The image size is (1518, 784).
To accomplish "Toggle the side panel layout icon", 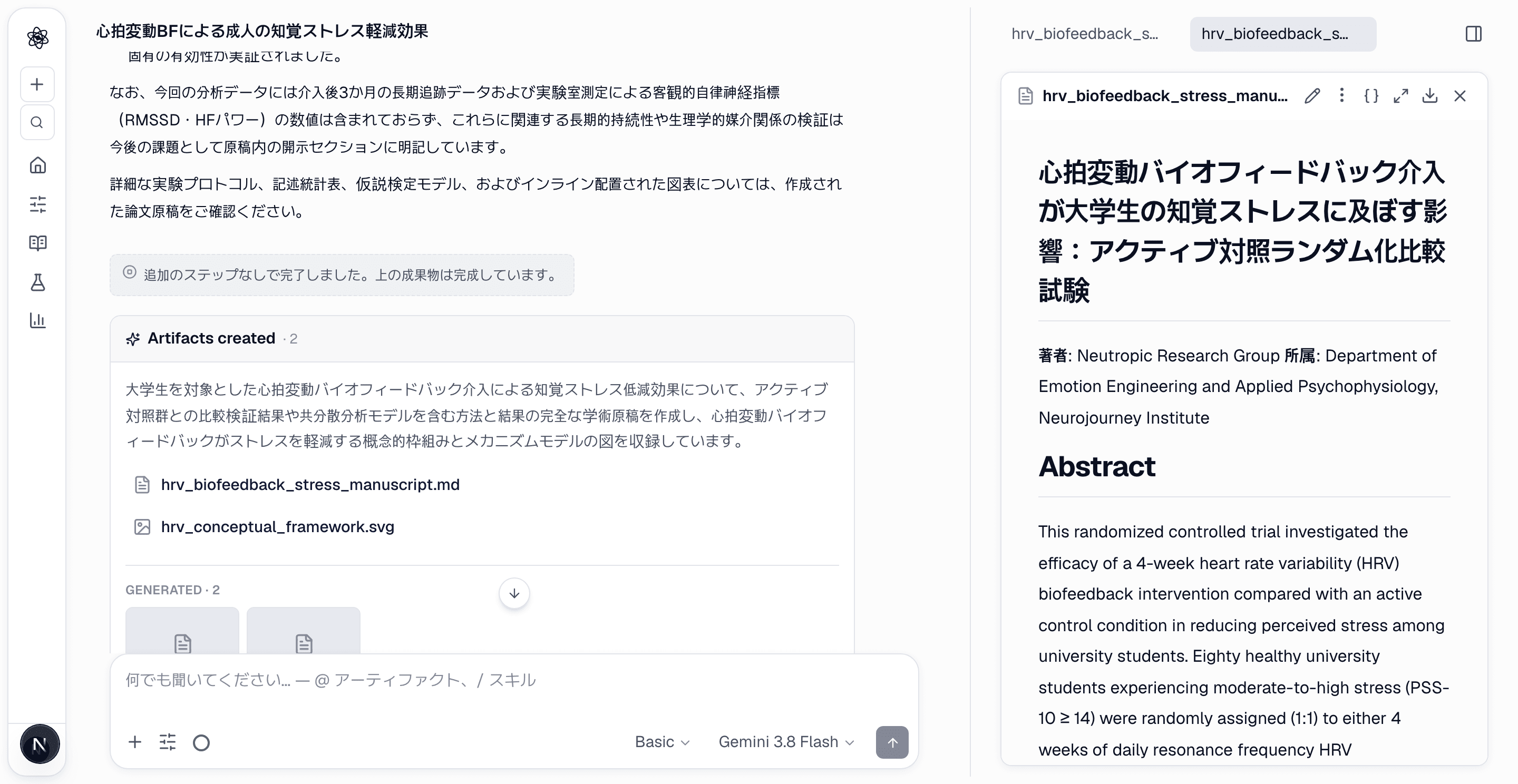I will point(1473,34).
